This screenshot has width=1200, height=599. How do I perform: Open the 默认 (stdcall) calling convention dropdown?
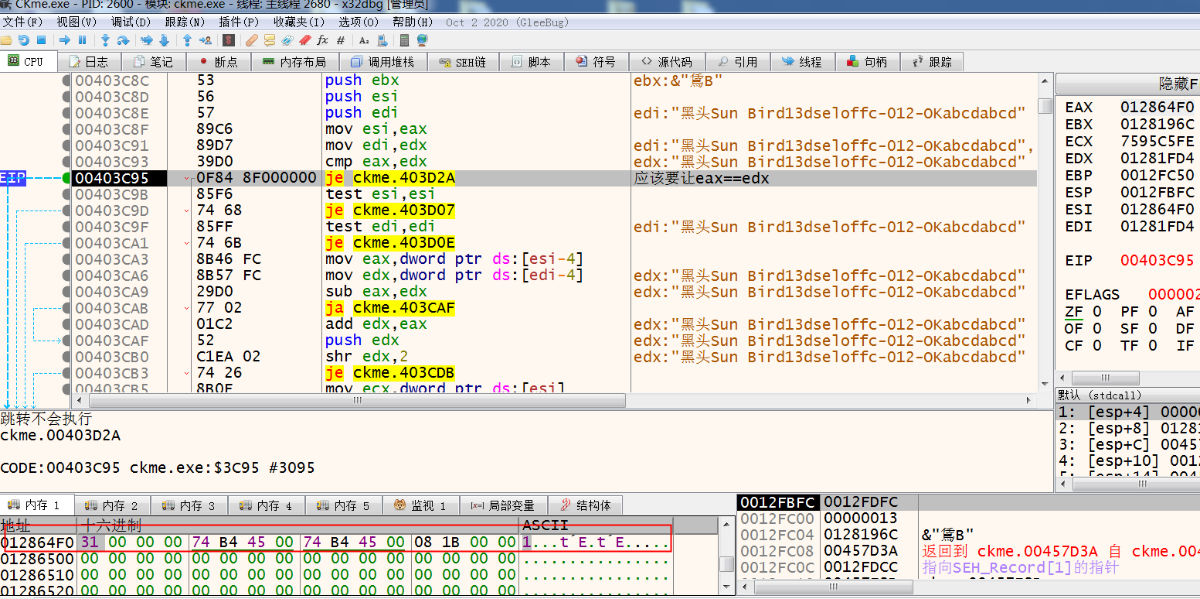(x=1128, y=395)
